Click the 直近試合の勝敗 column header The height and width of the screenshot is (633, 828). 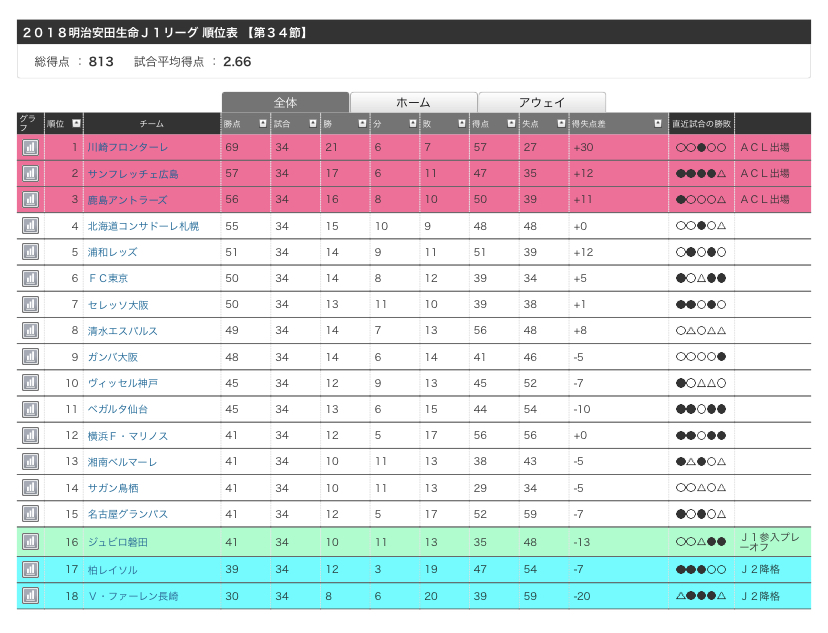pos(701,124)
